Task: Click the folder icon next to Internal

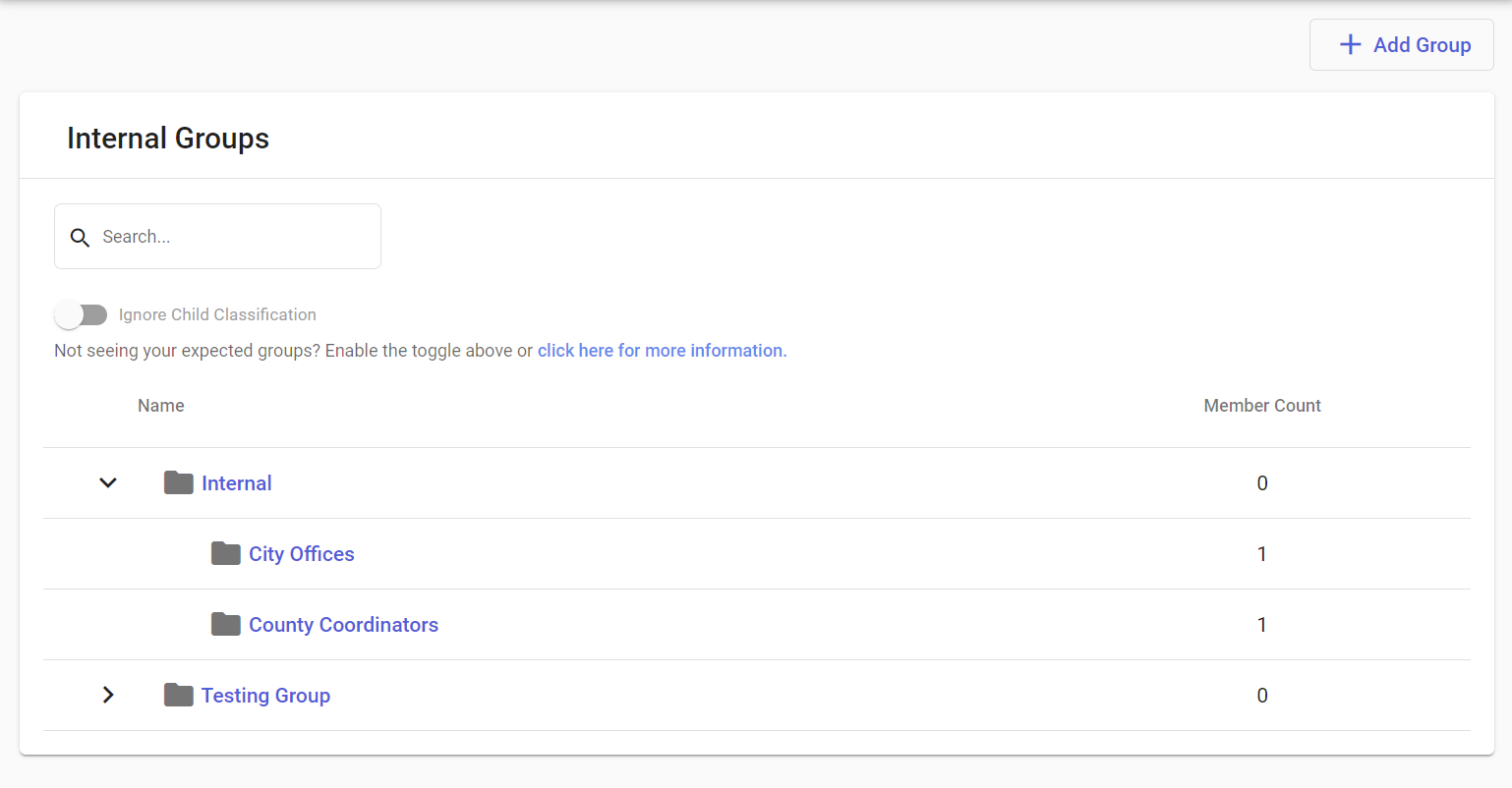Action: click(x=179, y=482)
